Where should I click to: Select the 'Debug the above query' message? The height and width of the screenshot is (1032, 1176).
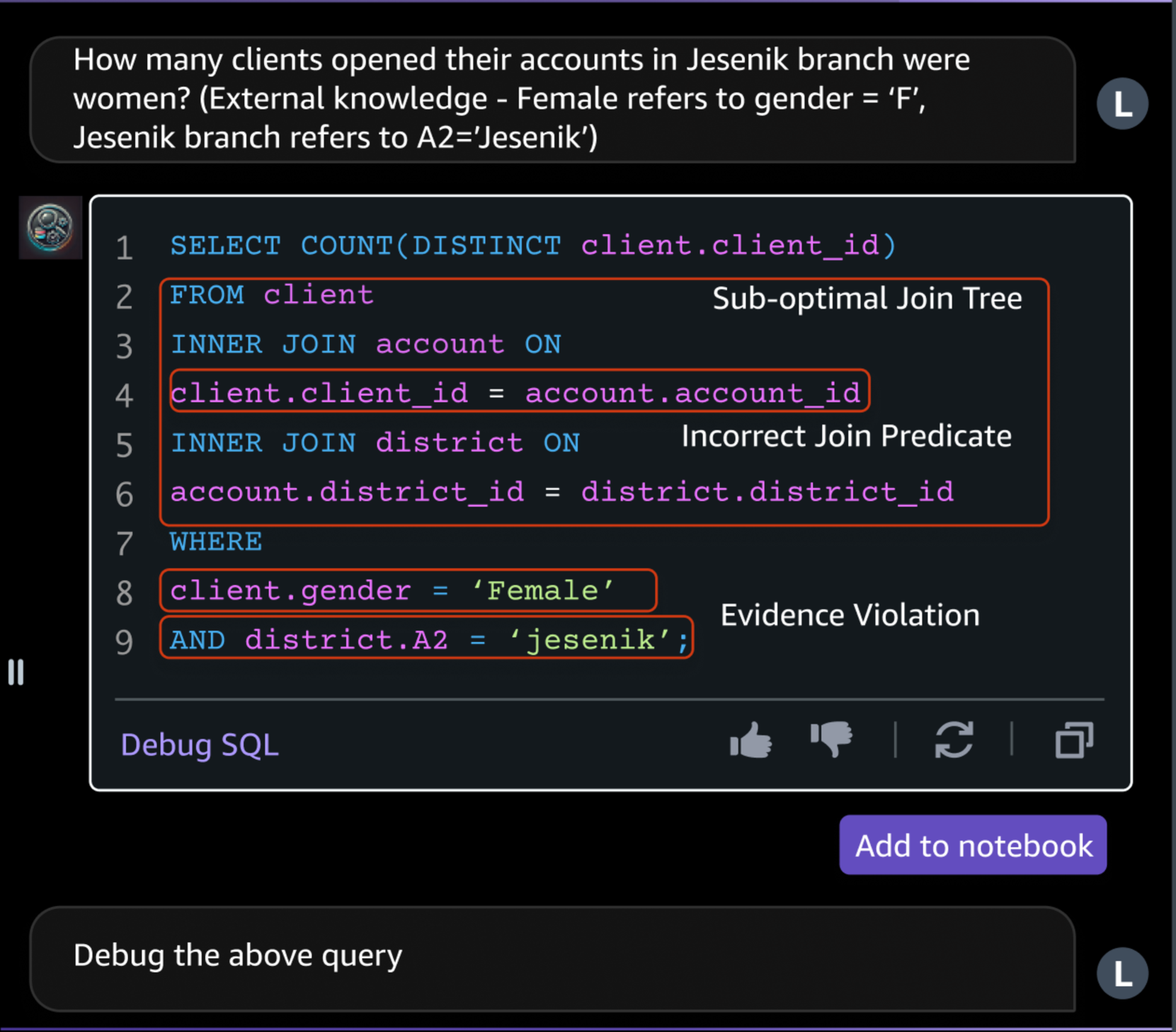point(238,956)
